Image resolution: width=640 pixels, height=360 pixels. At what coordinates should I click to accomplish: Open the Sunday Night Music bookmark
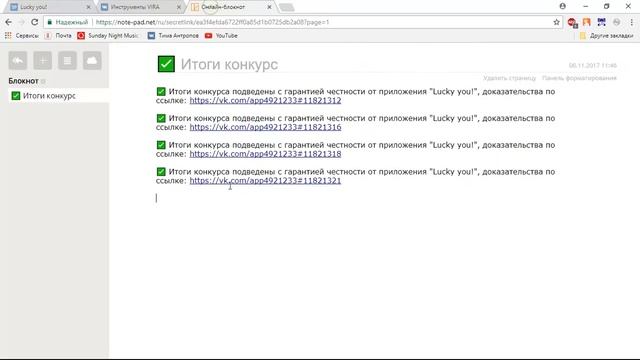(x=108, y=36)
